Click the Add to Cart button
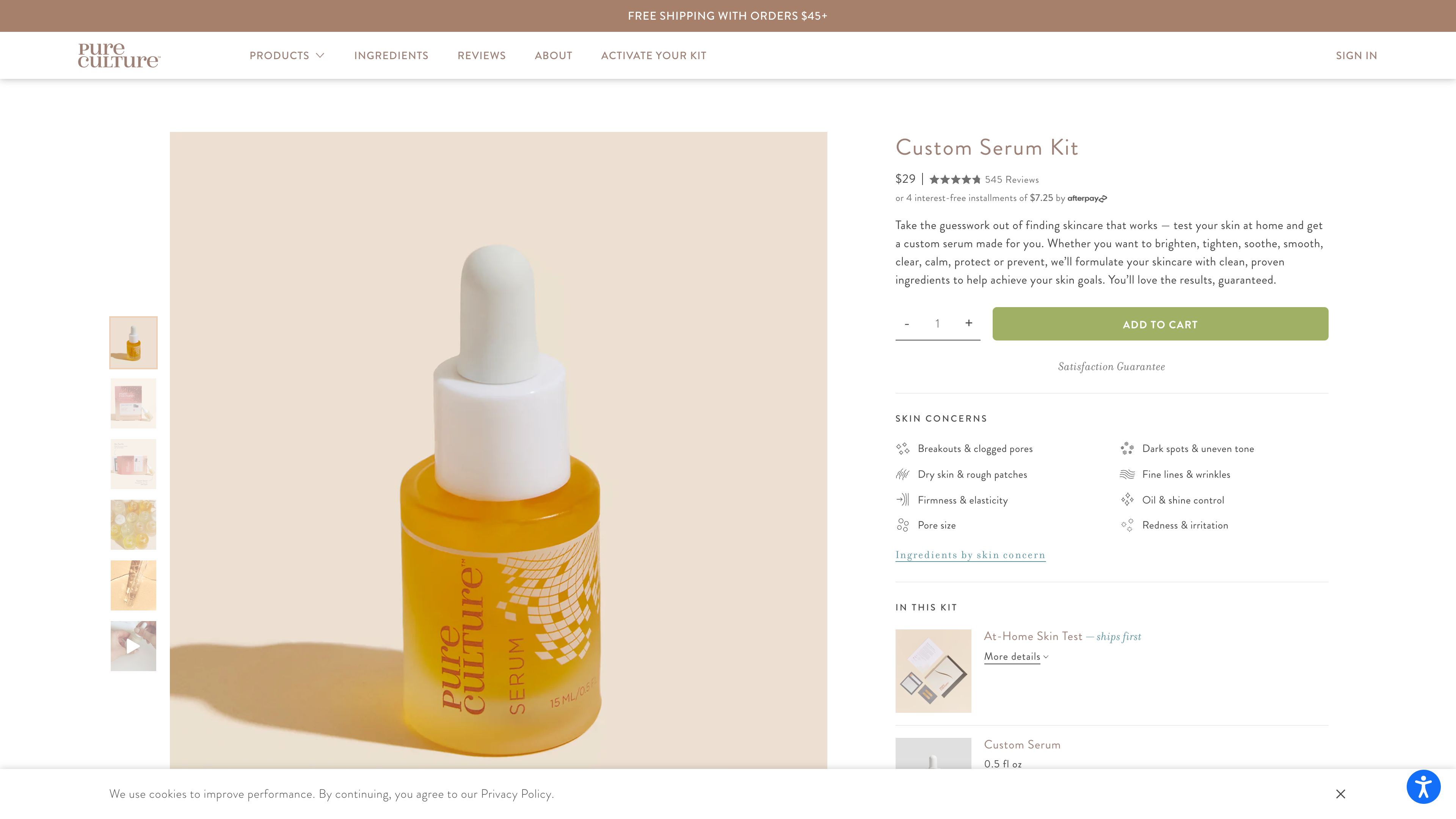The image size is (1456, 819). click(1160, 325)
